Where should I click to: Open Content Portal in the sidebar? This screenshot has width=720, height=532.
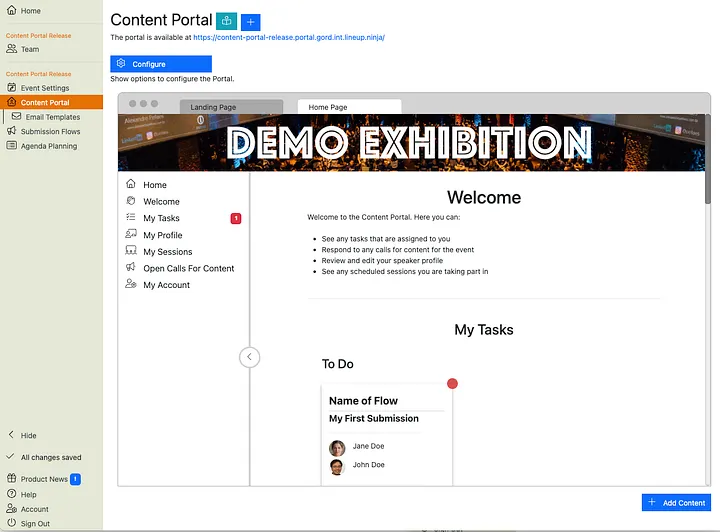point(51,102)
